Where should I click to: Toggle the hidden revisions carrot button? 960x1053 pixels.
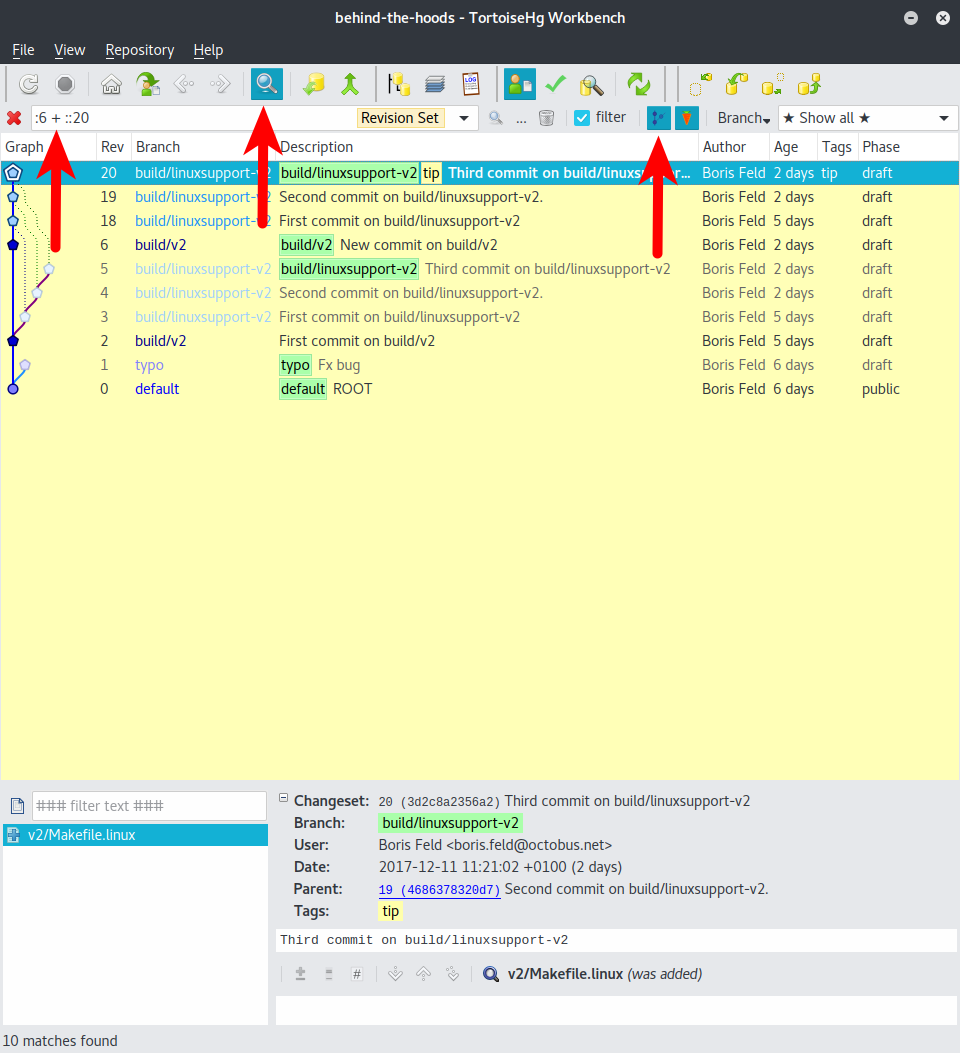coord(687,118)
